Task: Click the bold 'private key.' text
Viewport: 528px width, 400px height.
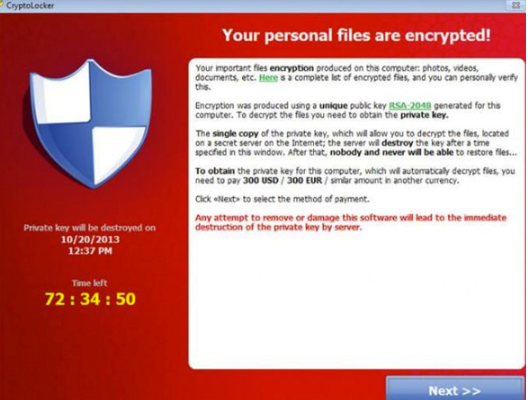Action: point(424,115)
